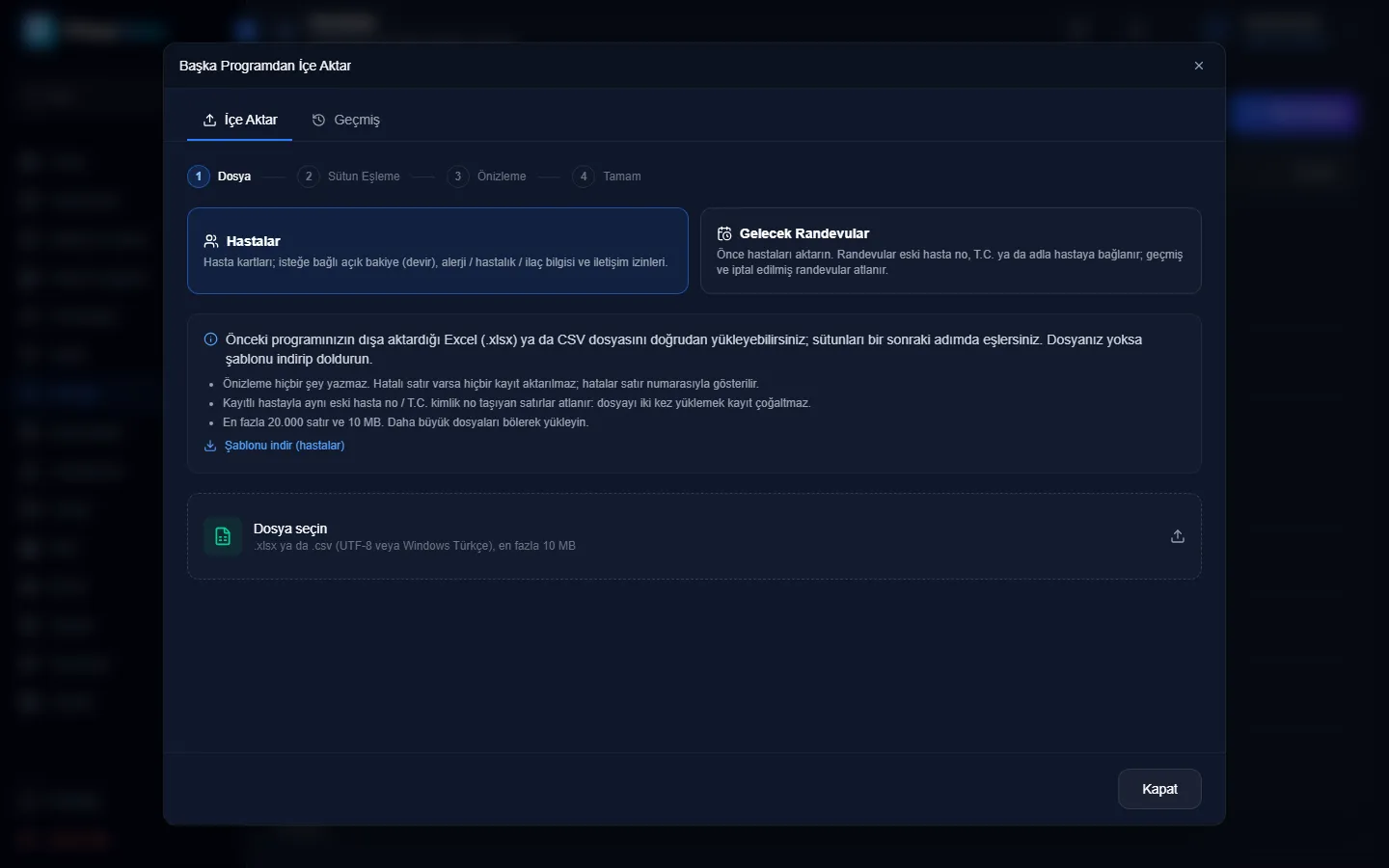1389x868 pixels.
Task: Close the import dialog with the X icon
Action: pos(1199,66)
